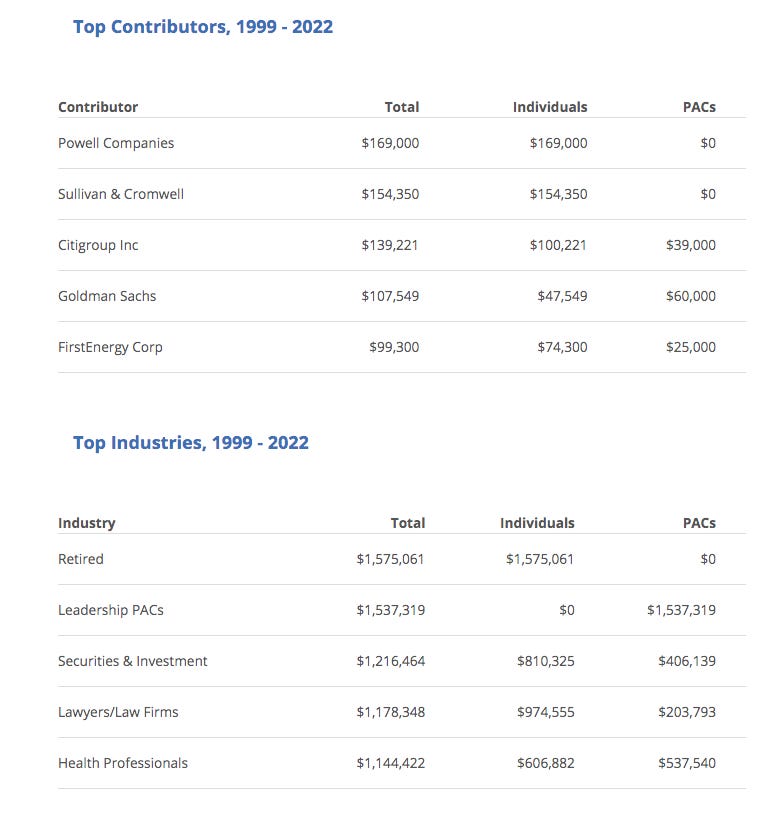Screen dimensions: 764x820
Task: Select Health Professionals total $1,144,422
Action: coord(391,763)
